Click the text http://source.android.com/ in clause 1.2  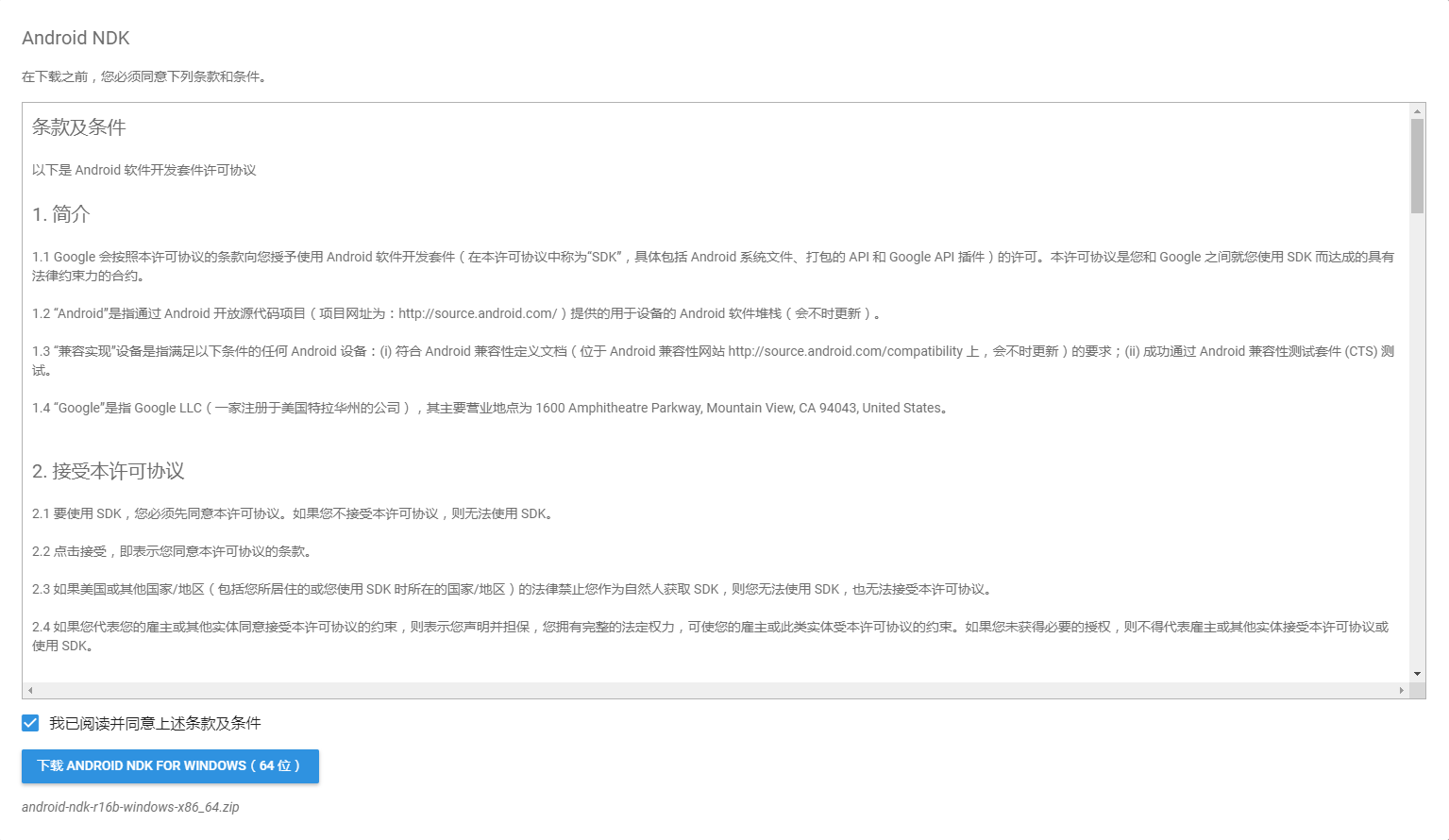click(x=478, y=313)
